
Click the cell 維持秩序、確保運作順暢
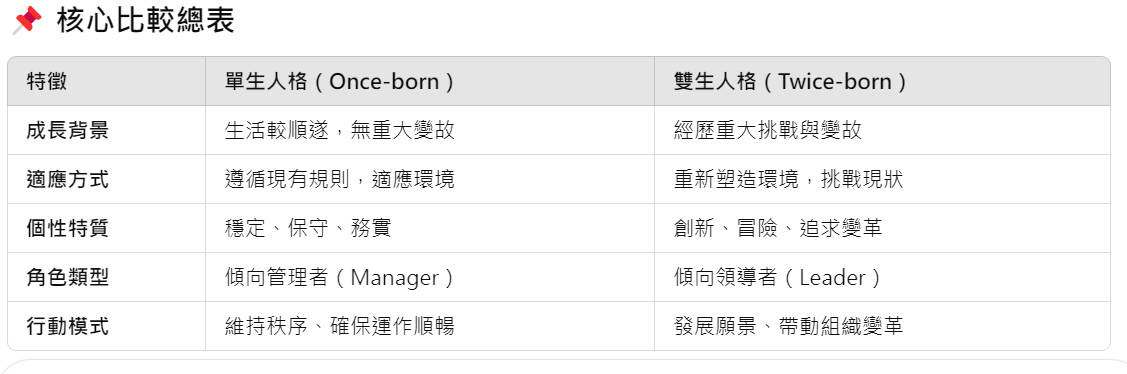[x=339, y=326]
